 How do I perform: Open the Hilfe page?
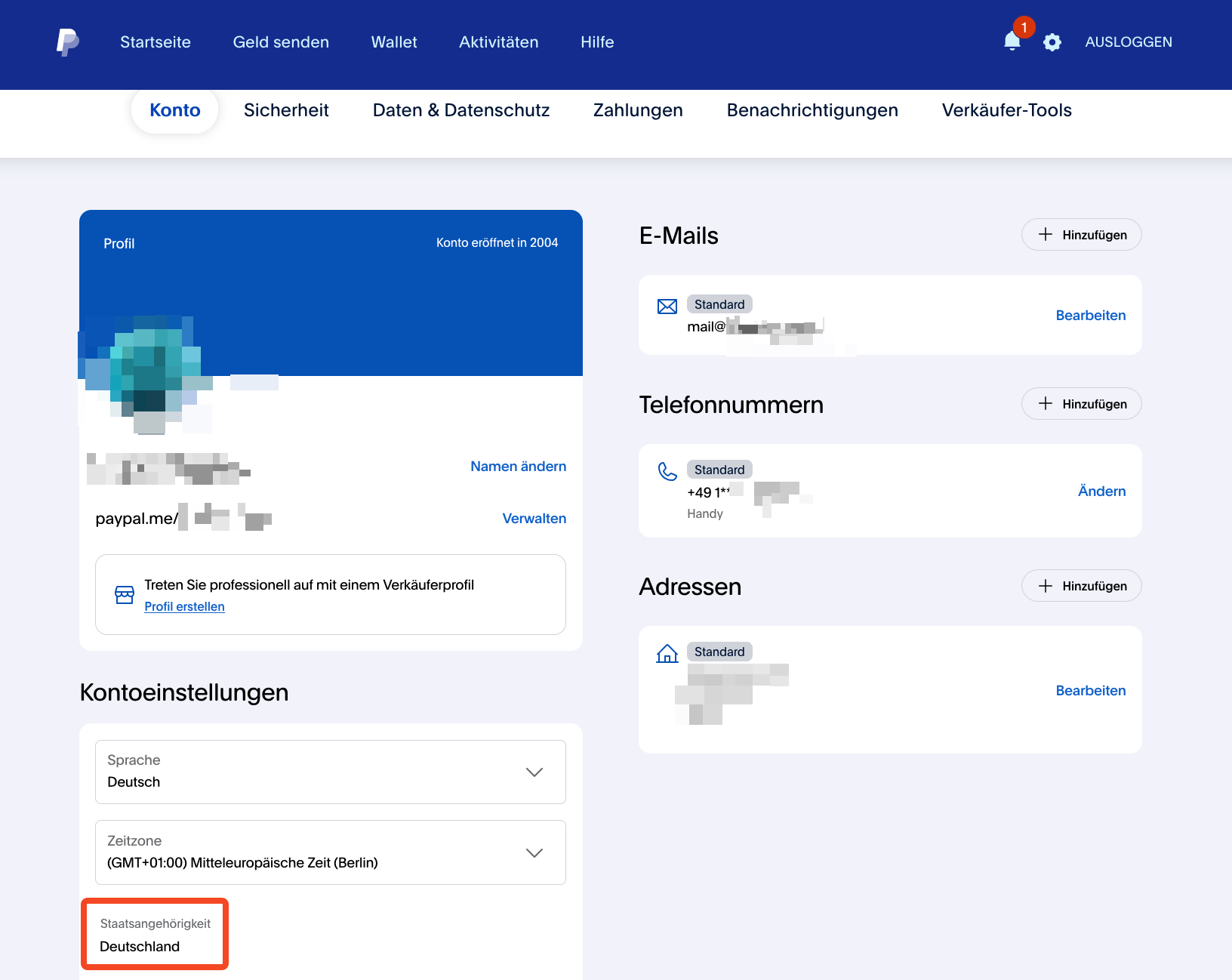pyautogui.click(x=597, y=42)
